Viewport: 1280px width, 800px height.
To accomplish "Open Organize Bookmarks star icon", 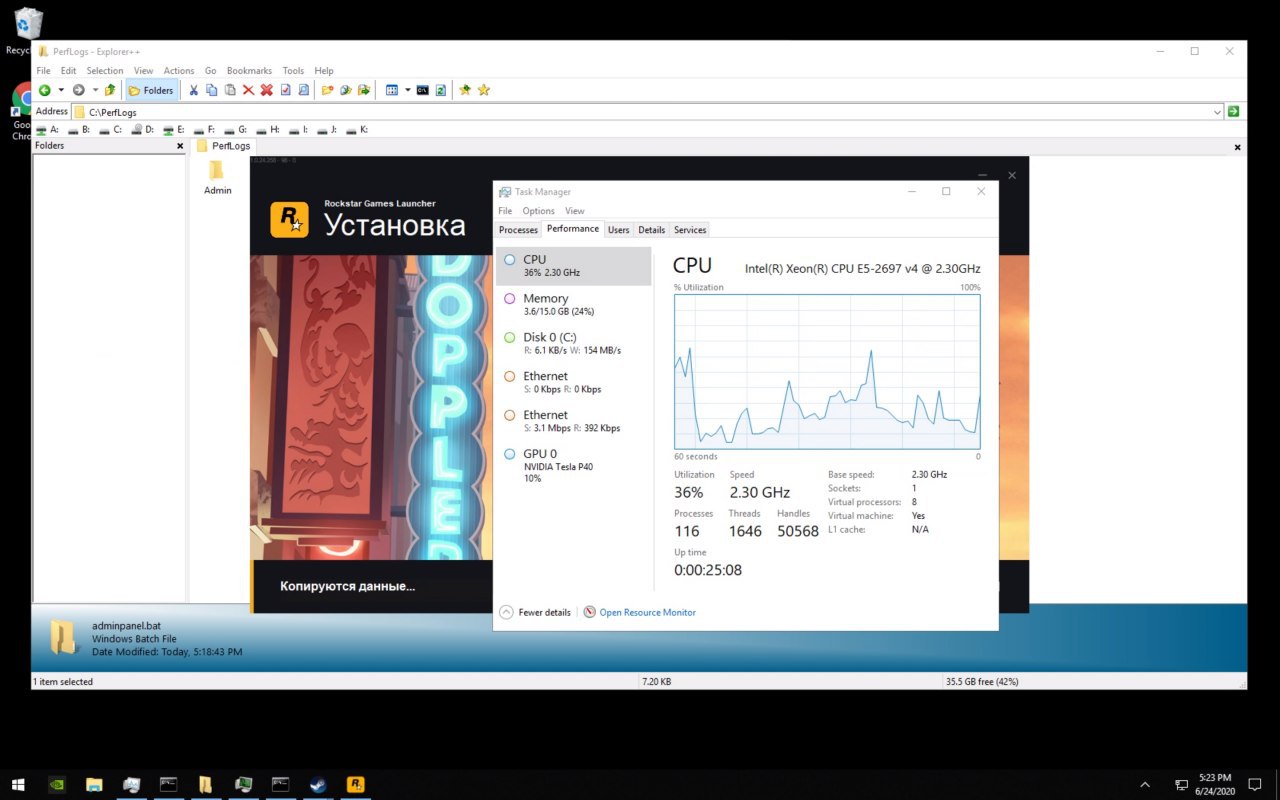I will point(484,90).
